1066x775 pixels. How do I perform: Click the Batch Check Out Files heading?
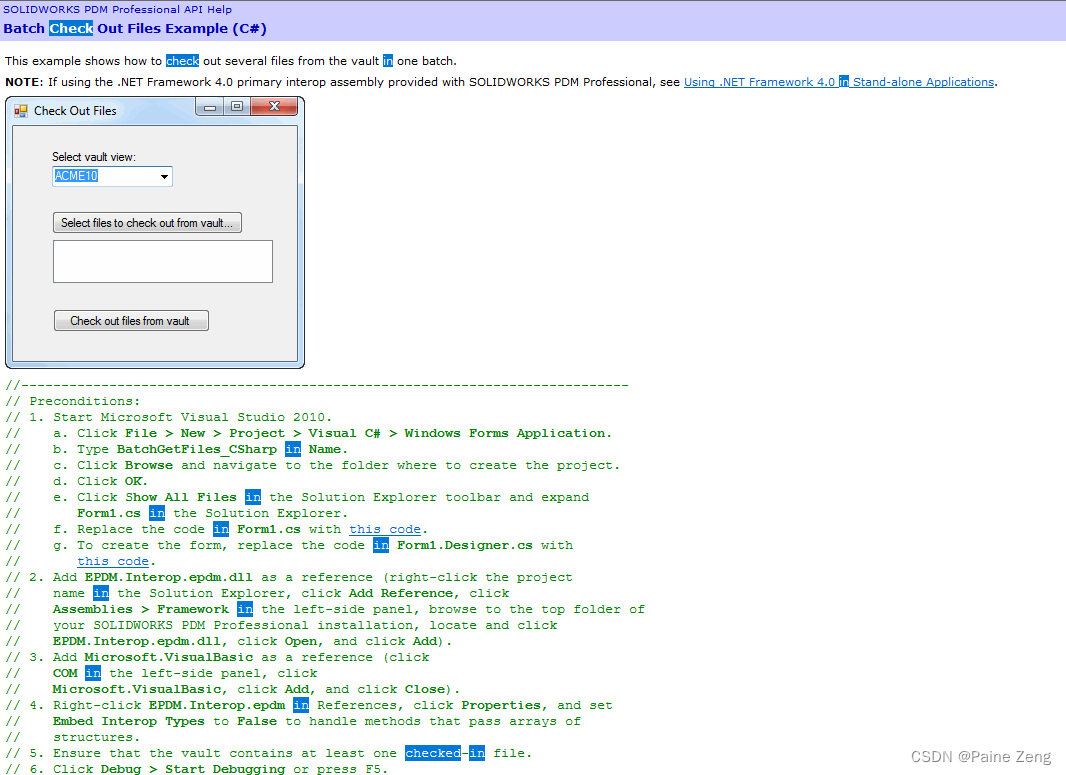point(135,28)
